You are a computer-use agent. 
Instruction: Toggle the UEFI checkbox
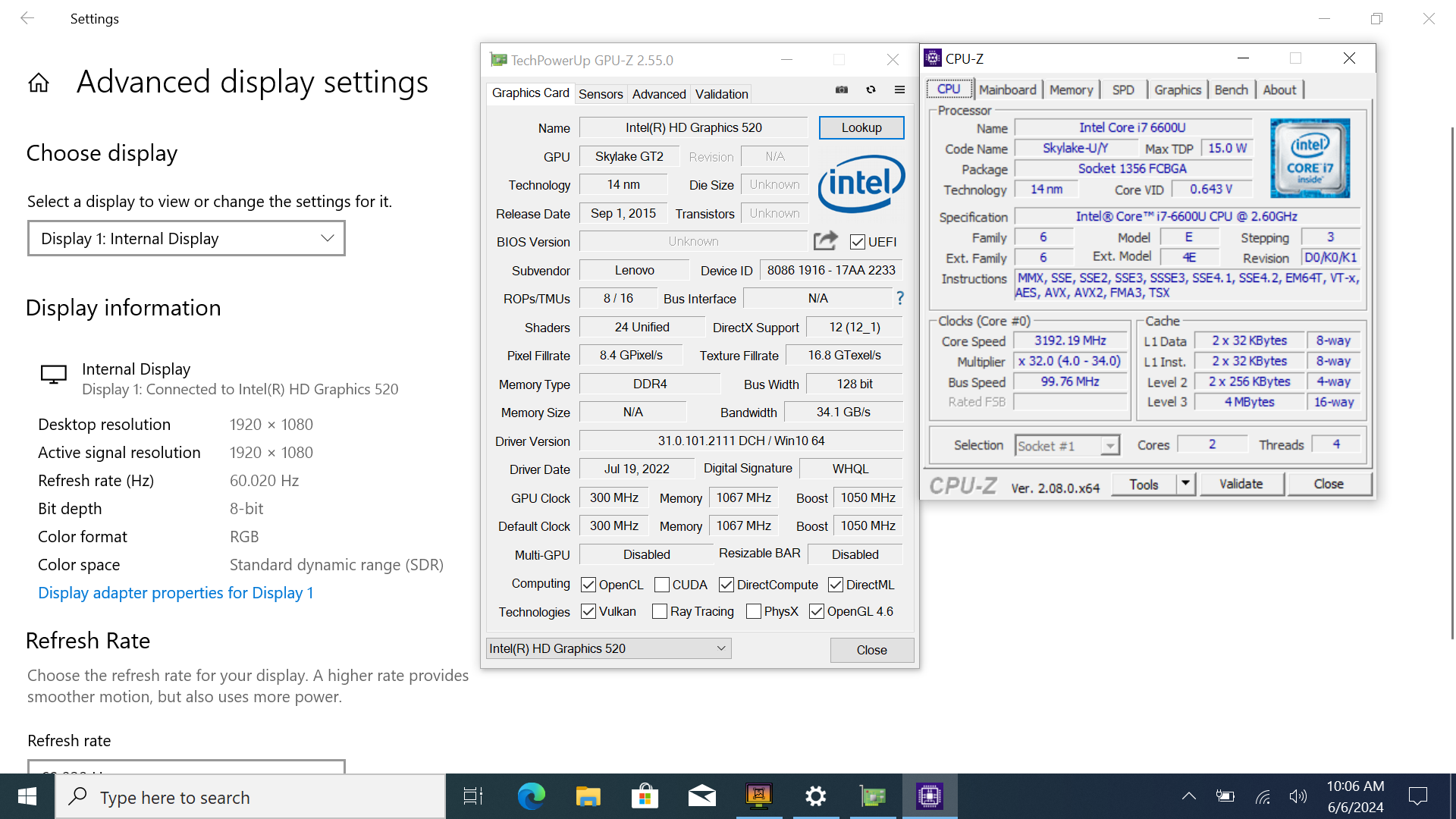pos(858,242)
